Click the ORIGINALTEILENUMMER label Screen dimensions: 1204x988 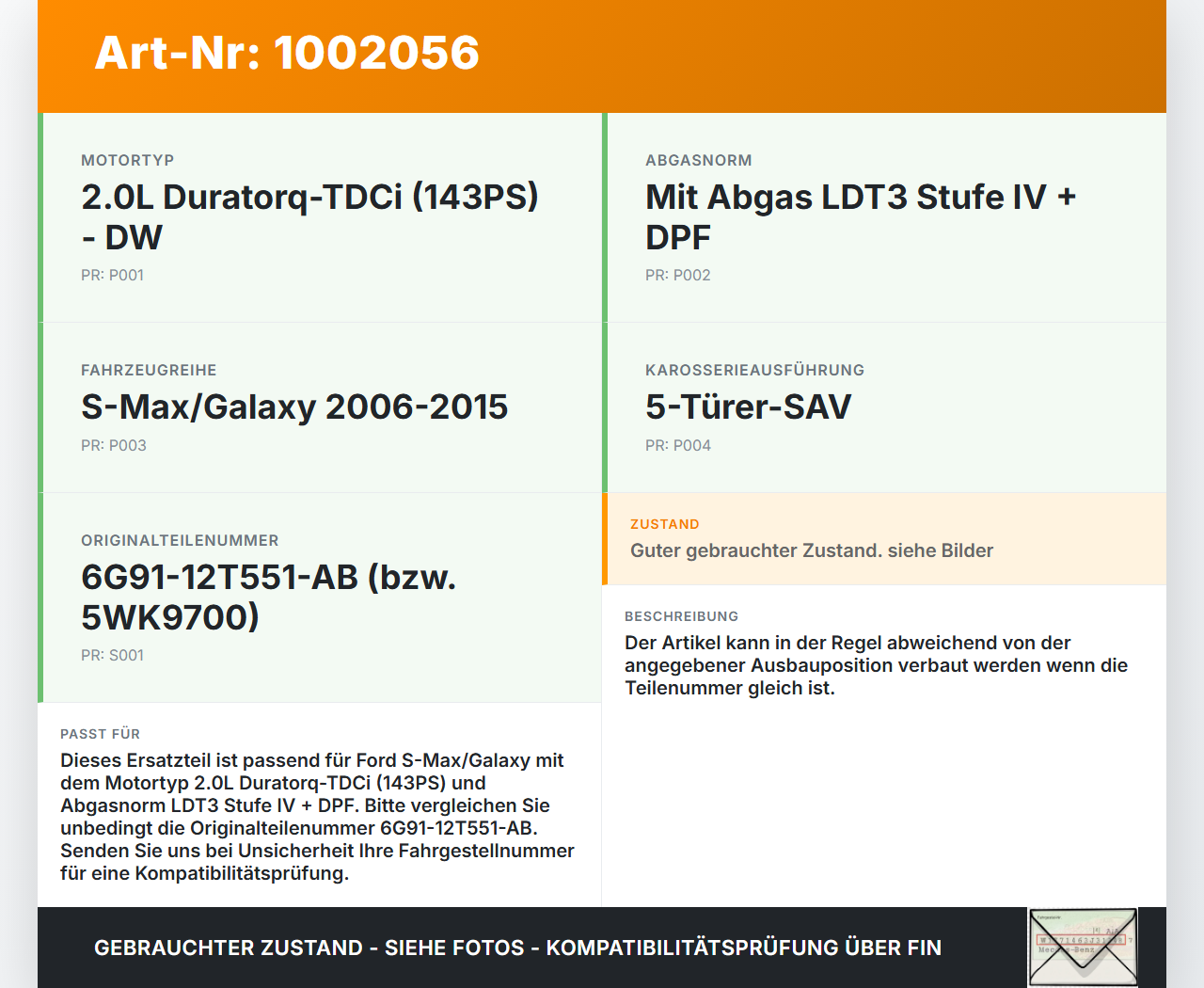(180, 540)
